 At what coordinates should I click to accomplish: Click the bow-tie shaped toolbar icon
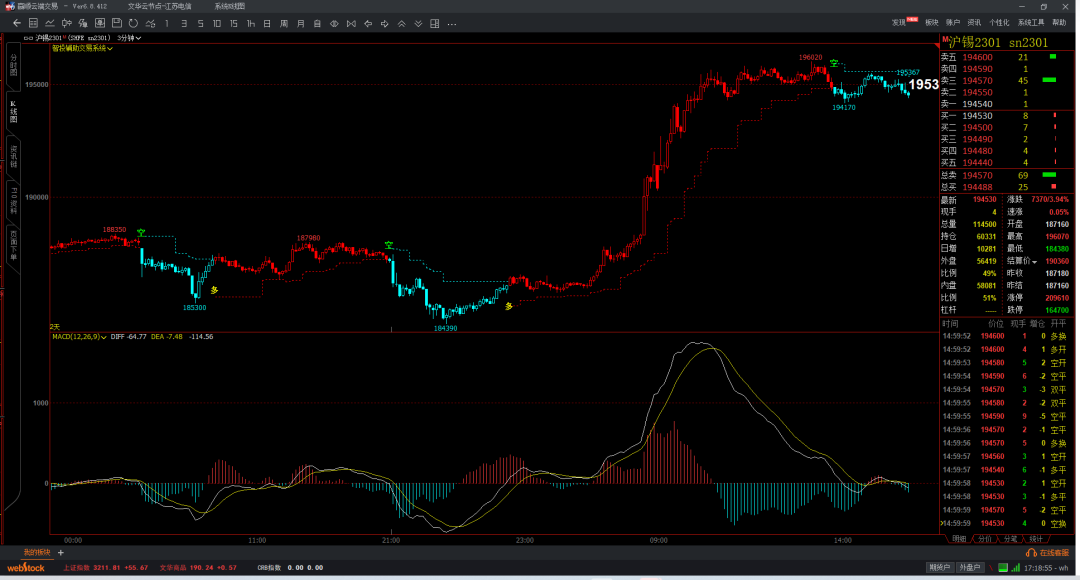(x=351, y=23)
